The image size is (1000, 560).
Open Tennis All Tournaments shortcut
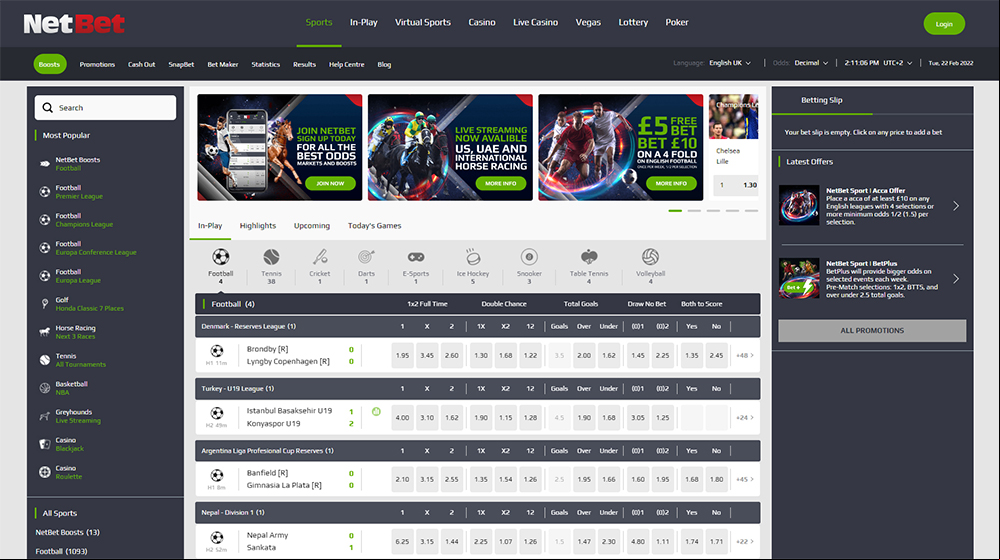point(73,360)
